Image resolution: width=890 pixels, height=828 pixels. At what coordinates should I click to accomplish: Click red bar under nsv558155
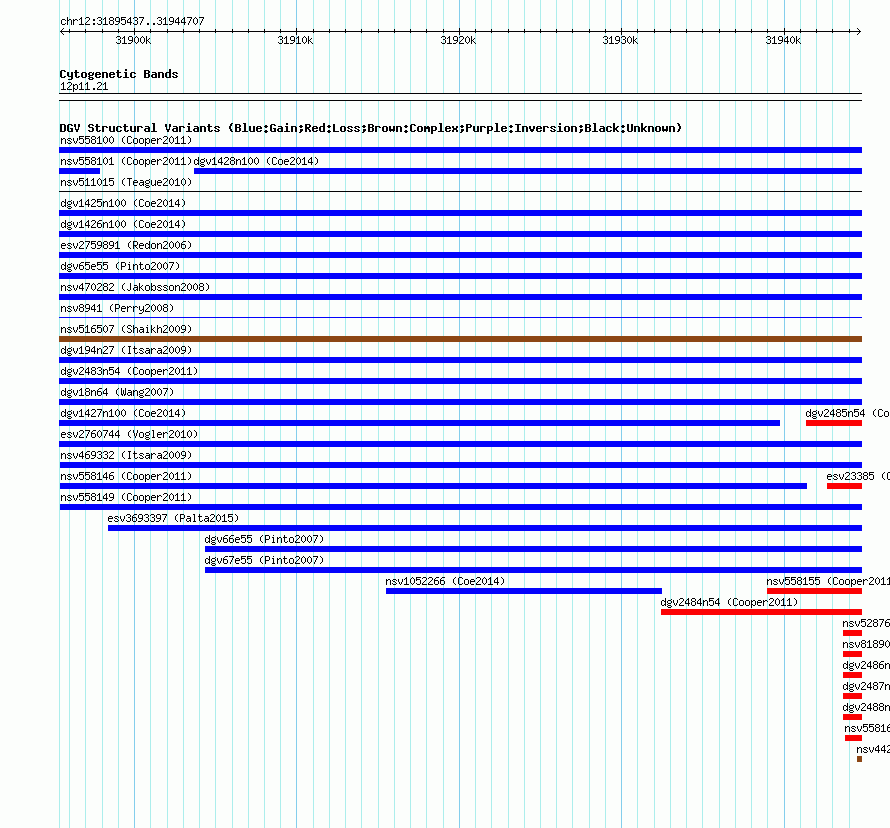(x=815, y=591)
